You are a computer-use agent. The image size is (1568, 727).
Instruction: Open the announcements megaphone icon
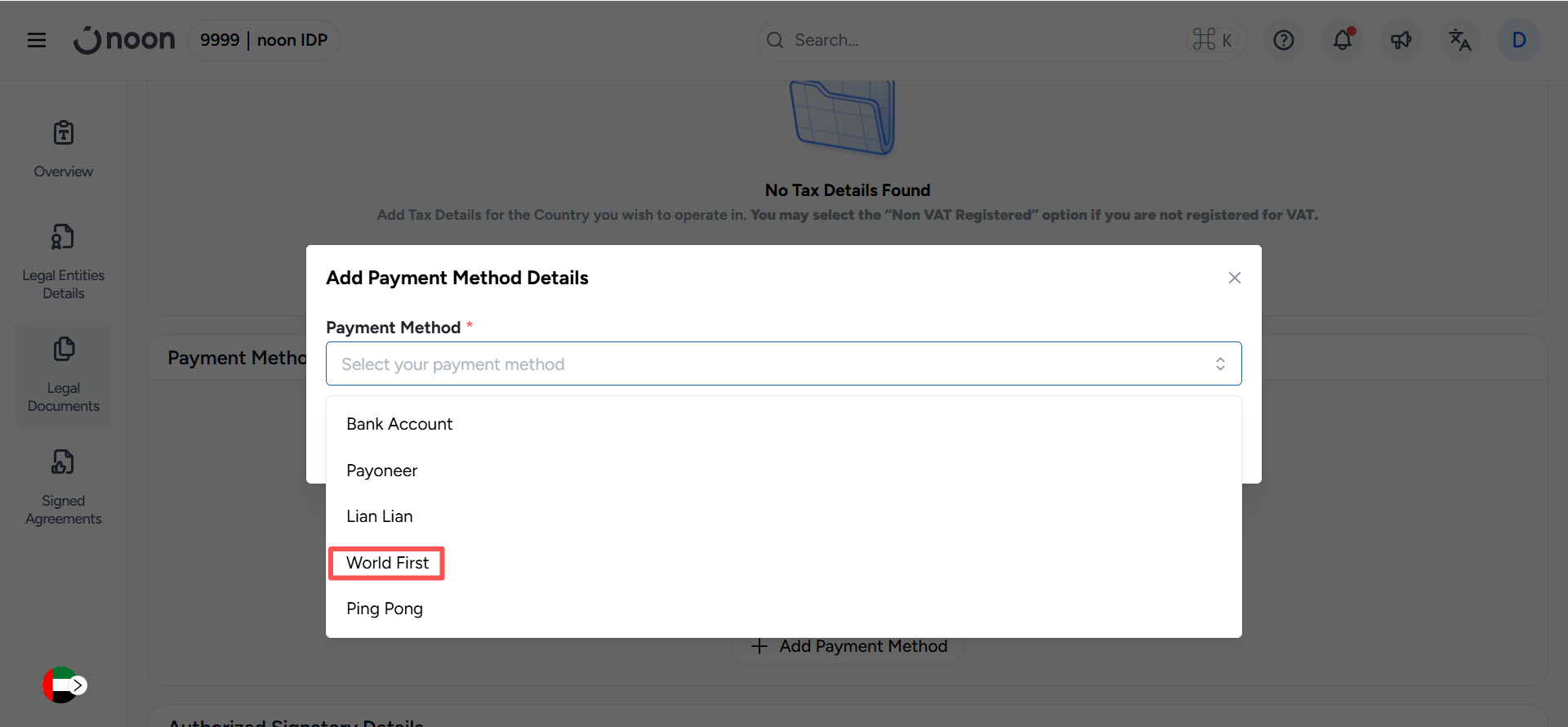(x=1401, y=40)
